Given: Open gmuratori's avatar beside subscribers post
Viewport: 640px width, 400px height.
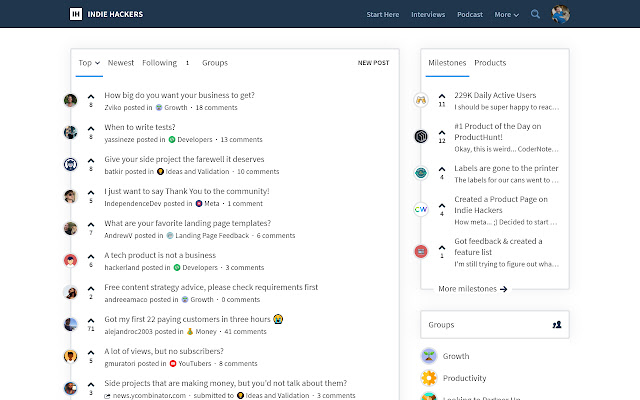Looking at the screenshot, I should coord(70,356).
